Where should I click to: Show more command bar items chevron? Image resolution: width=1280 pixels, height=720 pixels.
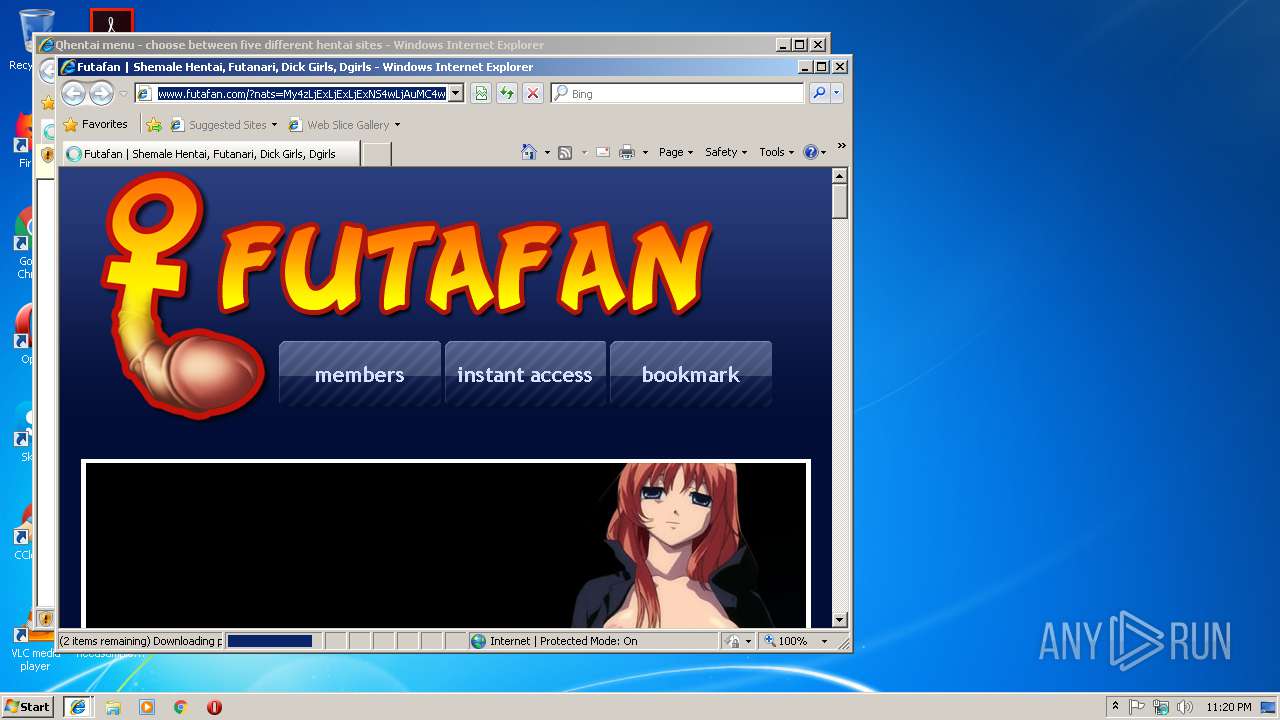click(842, 147)
